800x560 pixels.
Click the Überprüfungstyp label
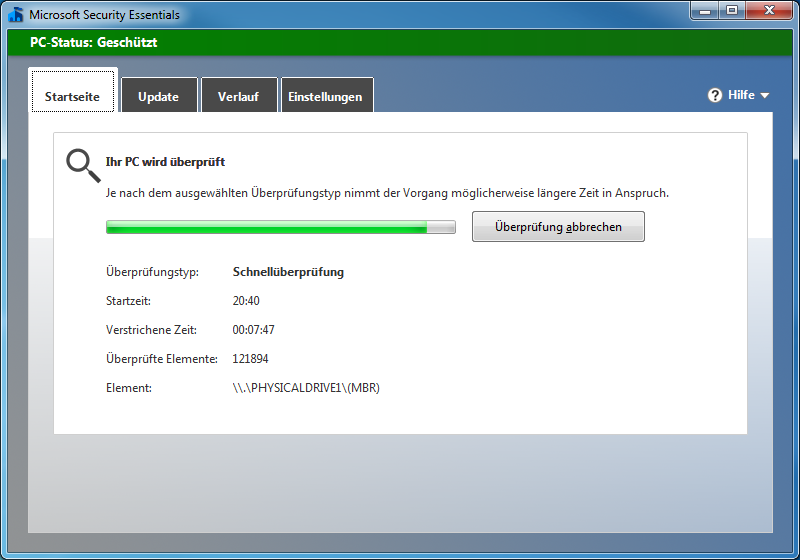152,272
